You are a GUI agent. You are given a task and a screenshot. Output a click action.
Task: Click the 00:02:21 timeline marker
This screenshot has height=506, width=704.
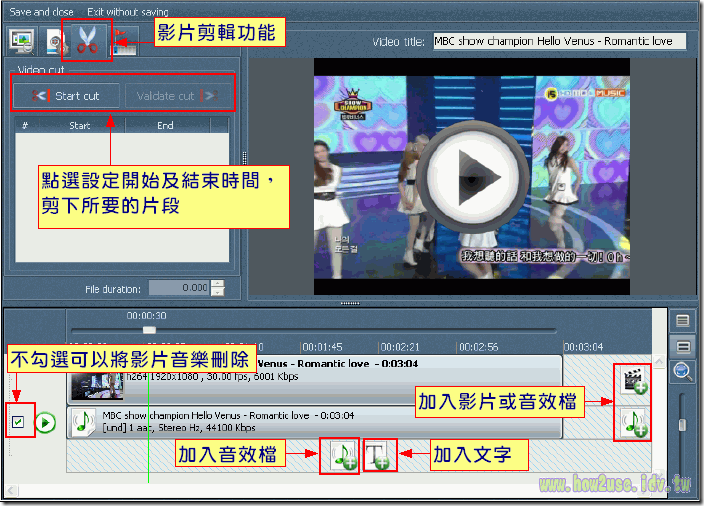click(400, 347)
